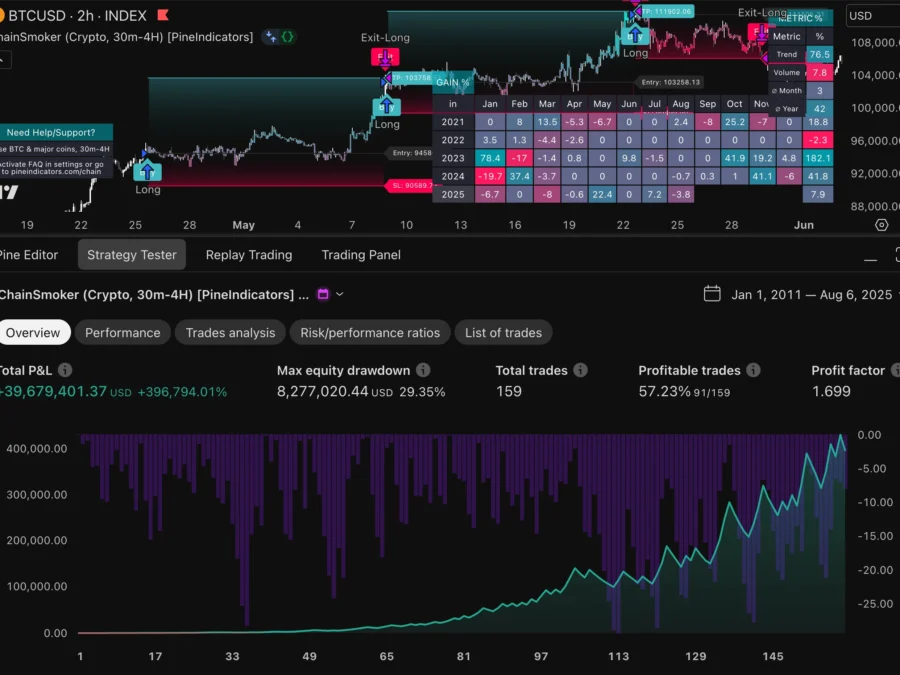This screenshot has width=900, height=675.
Task: Click the ChainSmoker indicator legend name
Action: (126, 37)
